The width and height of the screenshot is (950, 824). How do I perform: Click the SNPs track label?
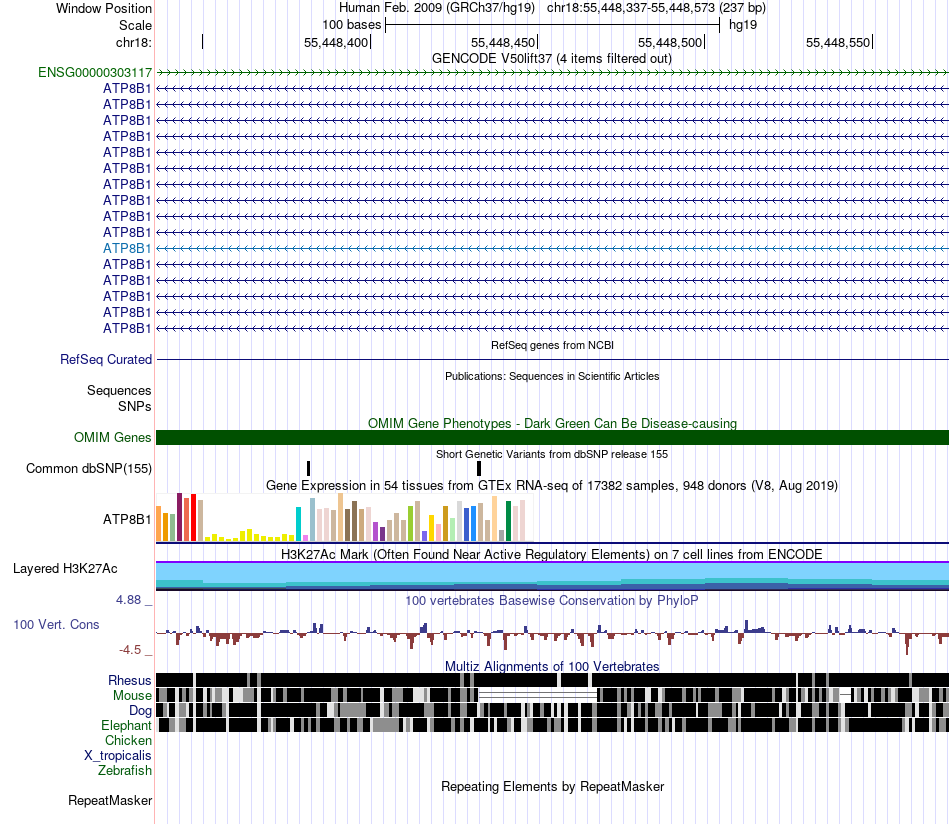click(135, 406)
